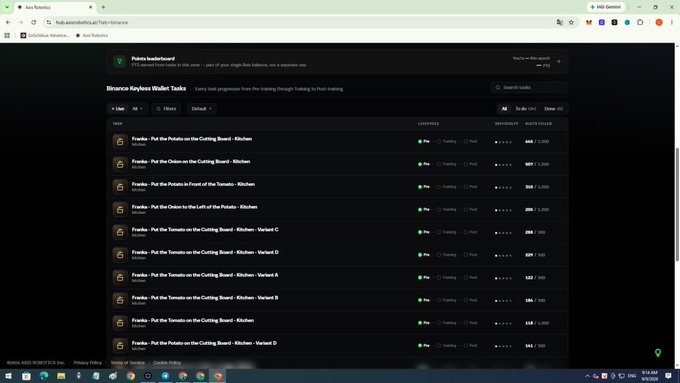Screen dimensions: 680x383
Task: Bookmark this page with the star icon
Action: coord(571,22)
